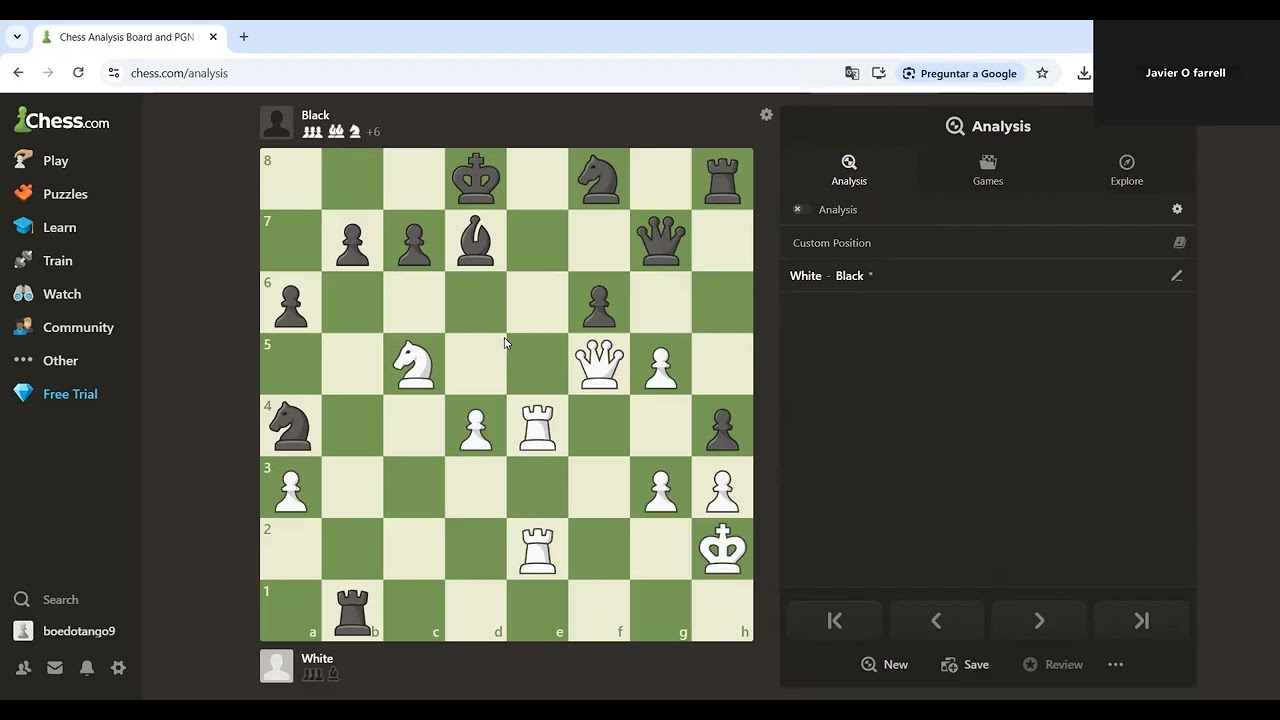This screenshot has width=1280, height=720.
Task: Switch to the Explore tab
Action: coord(1126,170)
